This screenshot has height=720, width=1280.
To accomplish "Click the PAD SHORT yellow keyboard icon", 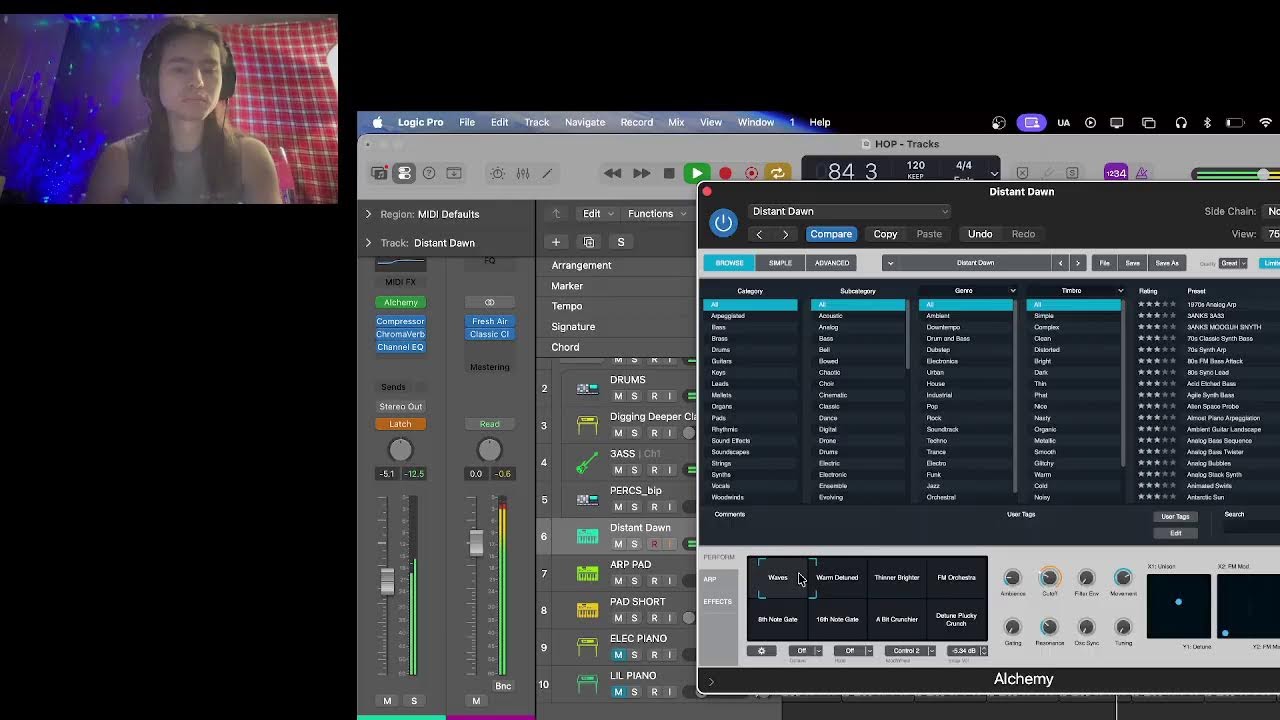I will click(x=587, y=610).
